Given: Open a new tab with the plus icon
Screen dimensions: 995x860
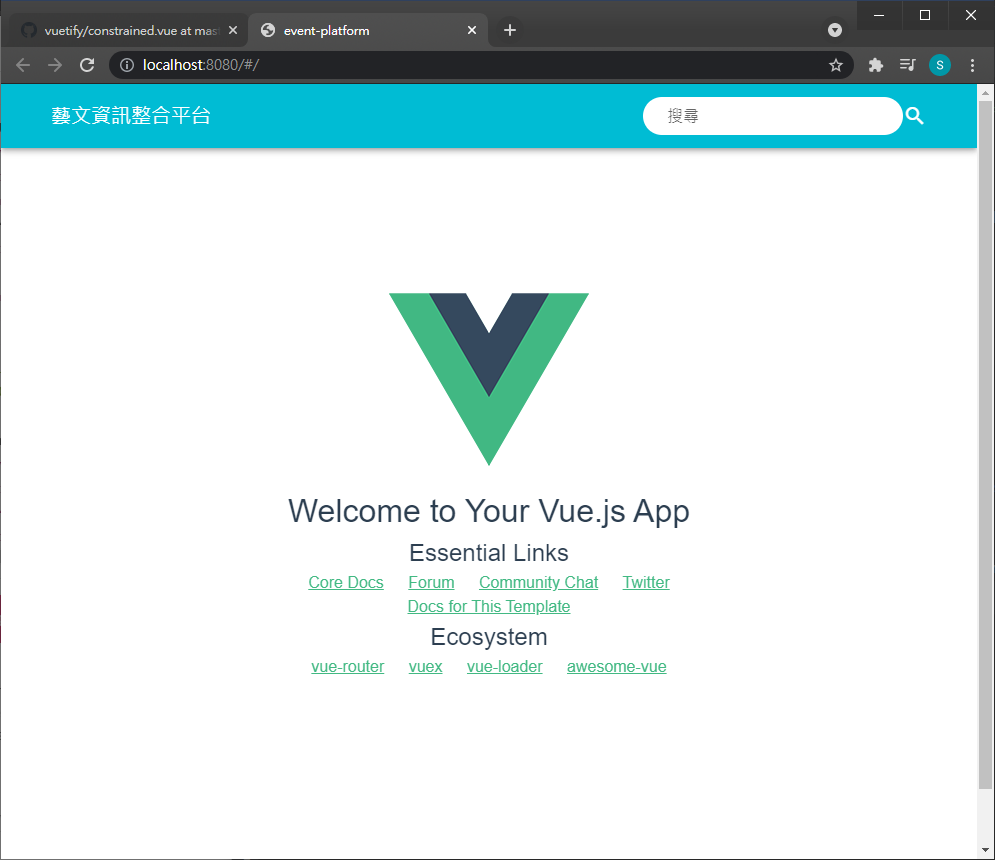Looking at the screenshot, I should [510, 30].
